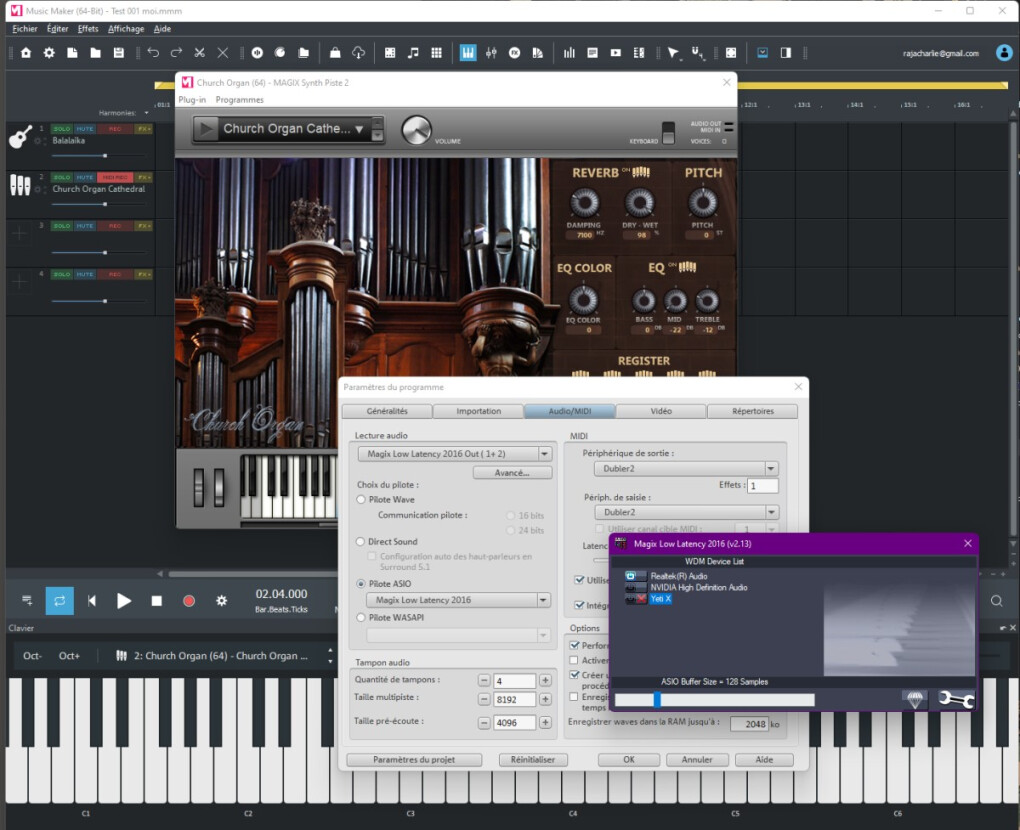1020x830 pixels.
Task: Open the user account avatar icon
Action: click(x=1004, y=53)
